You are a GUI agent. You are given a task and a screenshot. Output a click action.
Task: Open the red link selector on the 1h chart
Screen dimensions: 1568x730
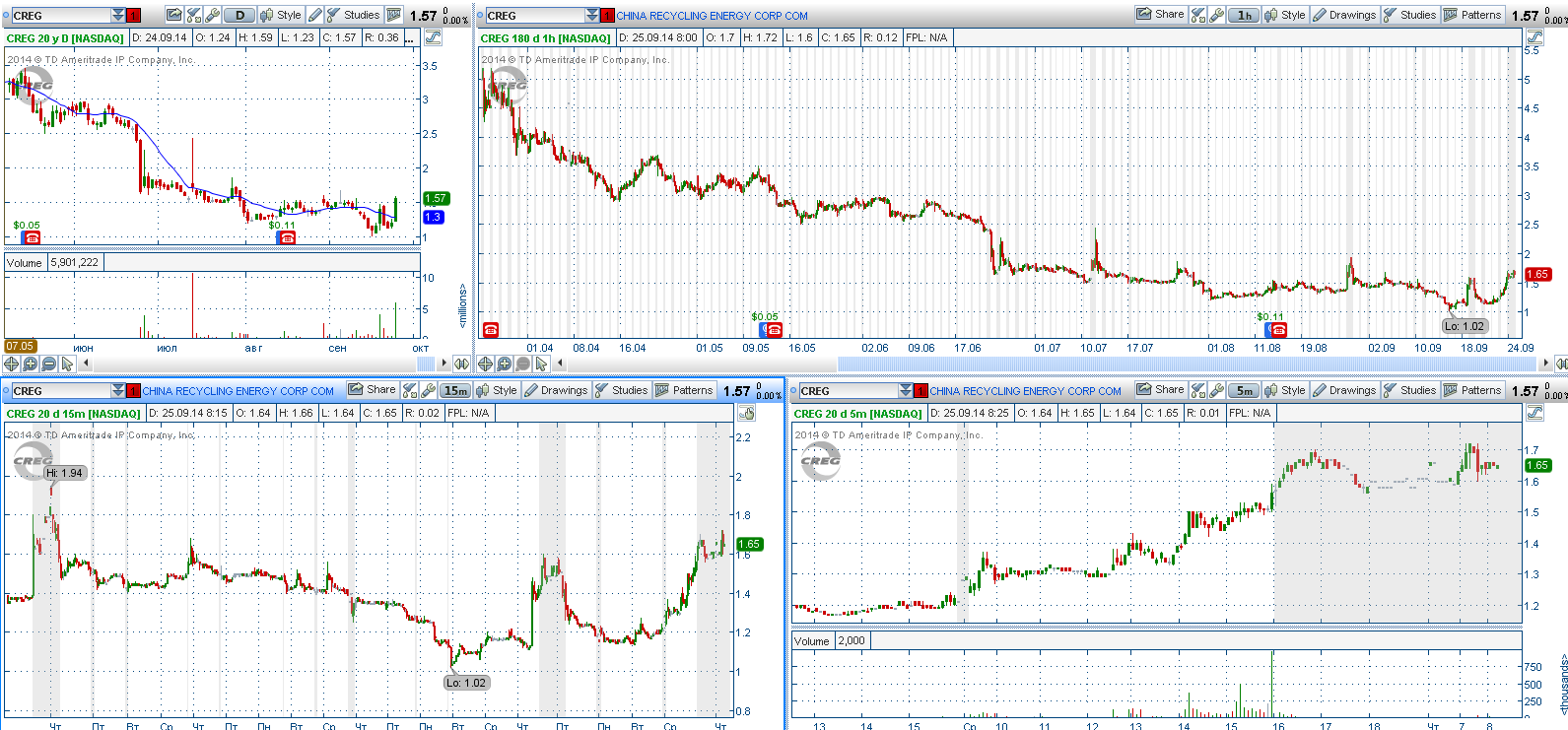pos(607,15)
